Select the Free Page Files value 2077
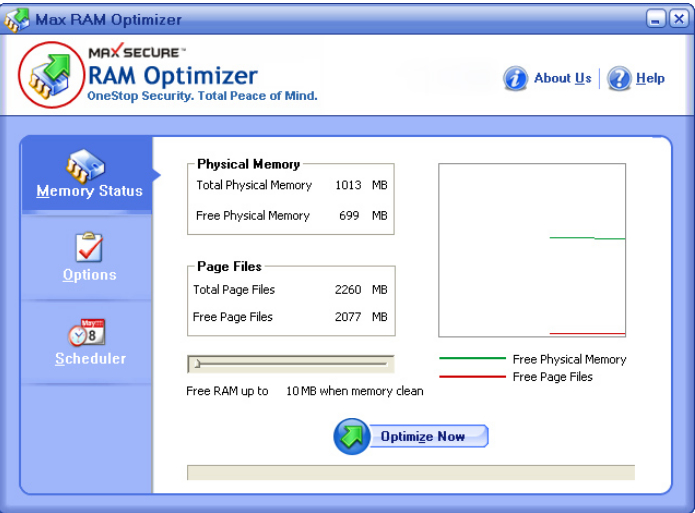Screen dimensions: 695x513 [348, 317]
